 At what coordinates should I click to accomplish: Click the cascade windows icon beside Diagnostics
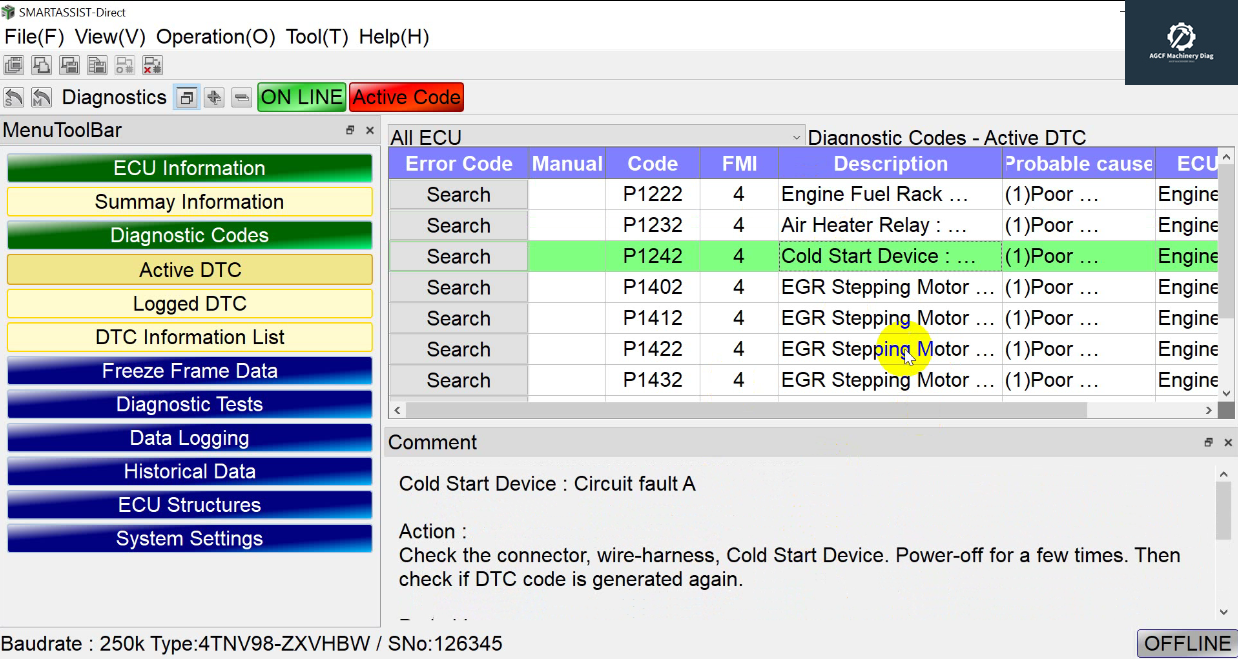tap(186, 97)
